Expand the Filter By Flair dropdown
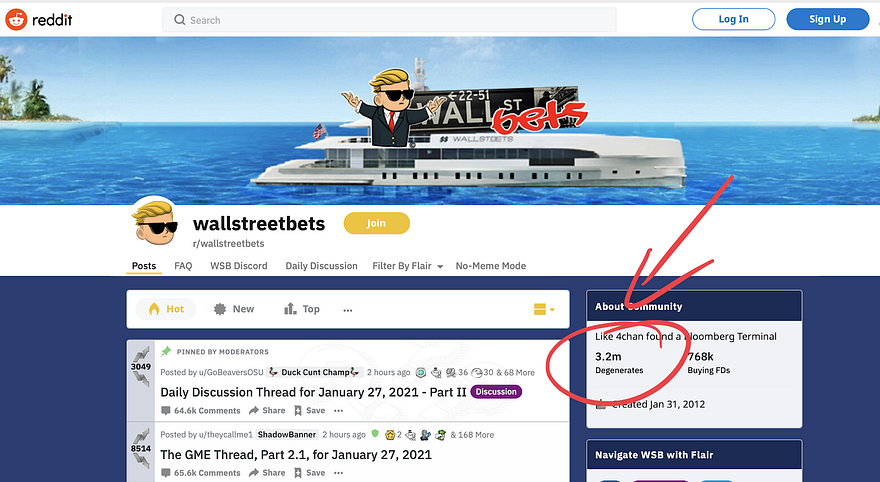 coord(407,266)
